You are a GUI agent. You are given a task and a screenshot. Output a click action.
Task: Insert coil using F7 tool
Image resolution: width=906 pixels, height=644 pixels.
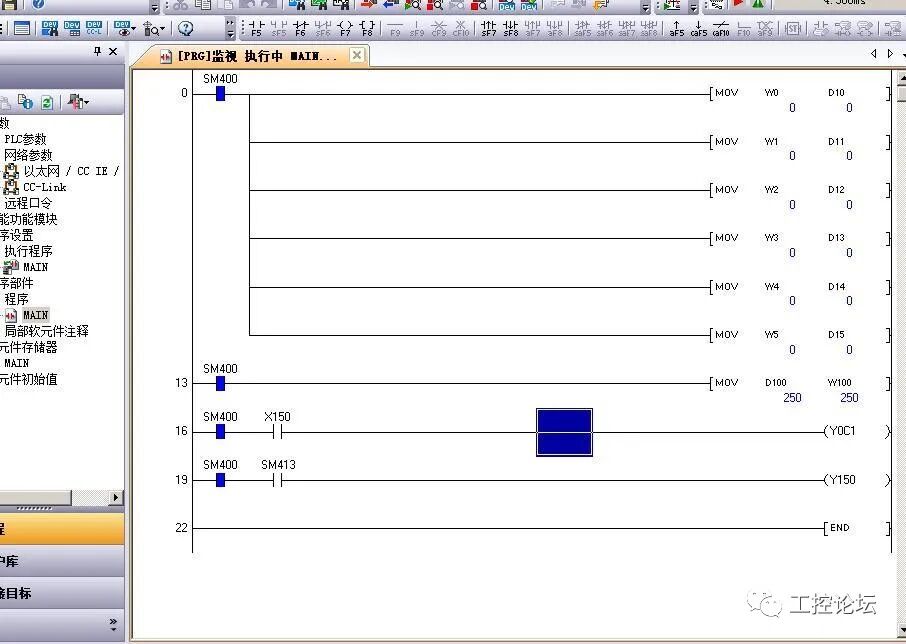pos(345,28)
